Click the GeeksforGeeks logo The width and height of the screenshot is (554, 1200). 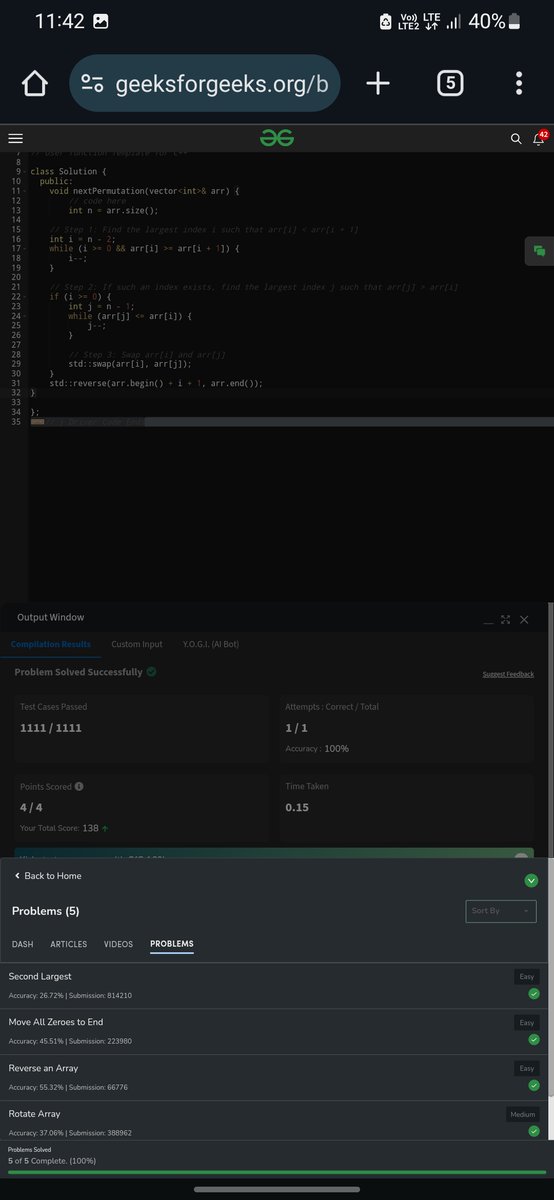pos(277,138)
